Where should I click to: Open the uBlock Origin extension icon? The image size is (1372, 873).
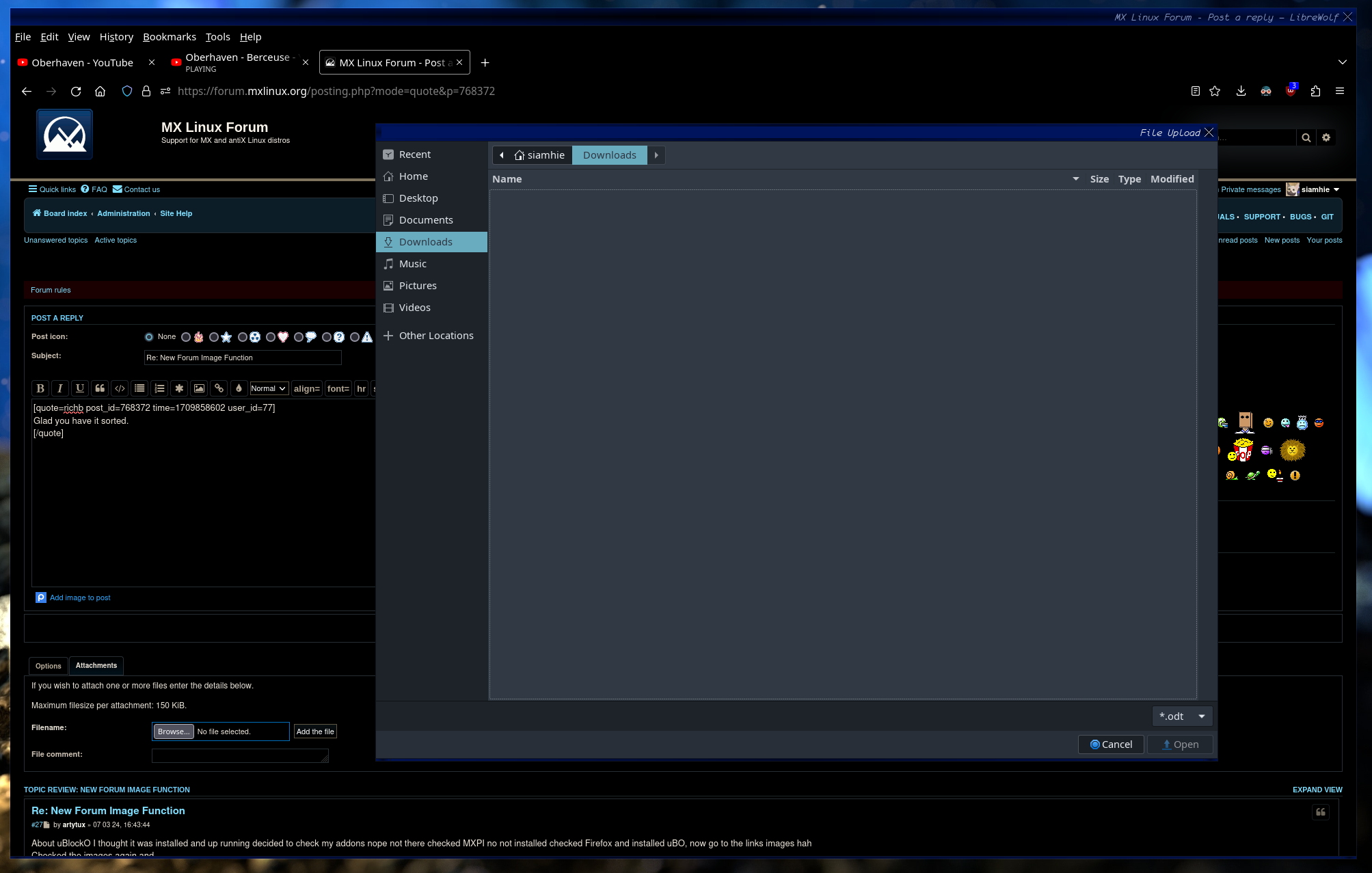[1291, 90]
